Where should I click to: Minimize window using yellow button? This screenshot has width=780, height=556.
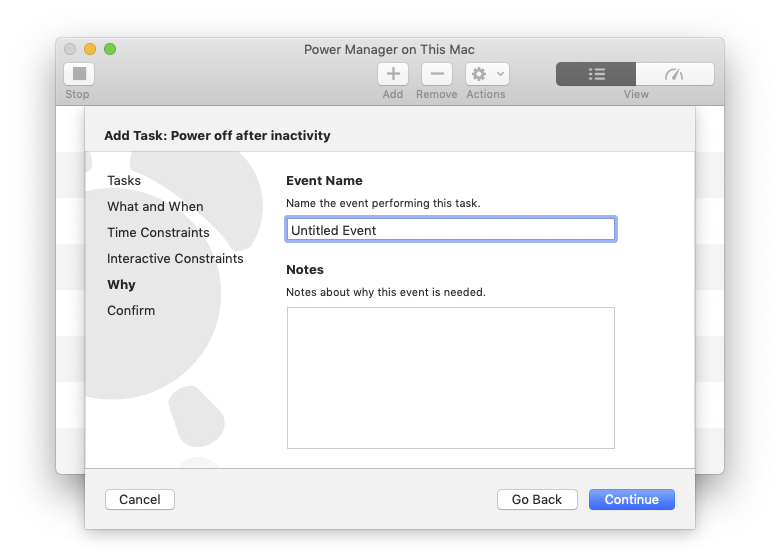pyautogui.click(x=90, y=49)
